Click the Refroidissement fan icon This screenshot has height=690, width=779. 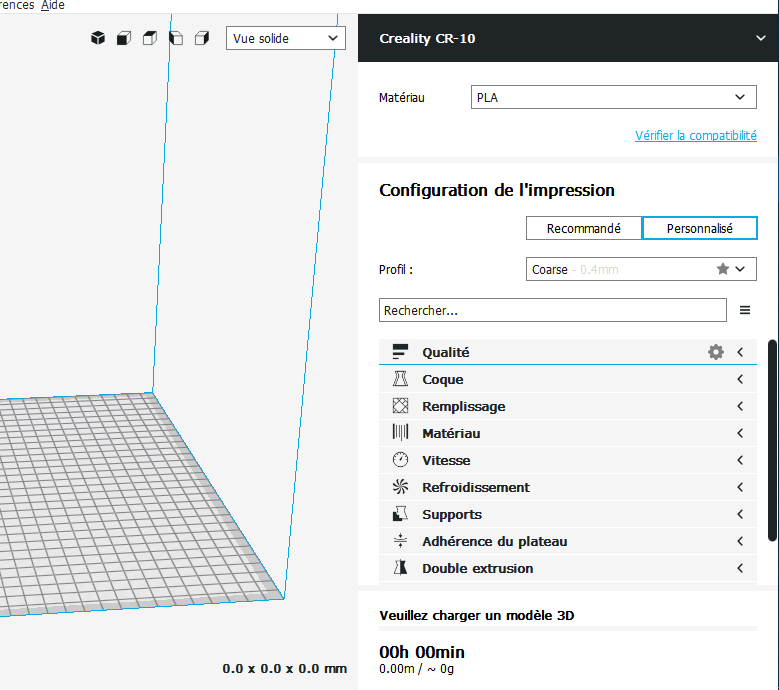tap(400, 487)
